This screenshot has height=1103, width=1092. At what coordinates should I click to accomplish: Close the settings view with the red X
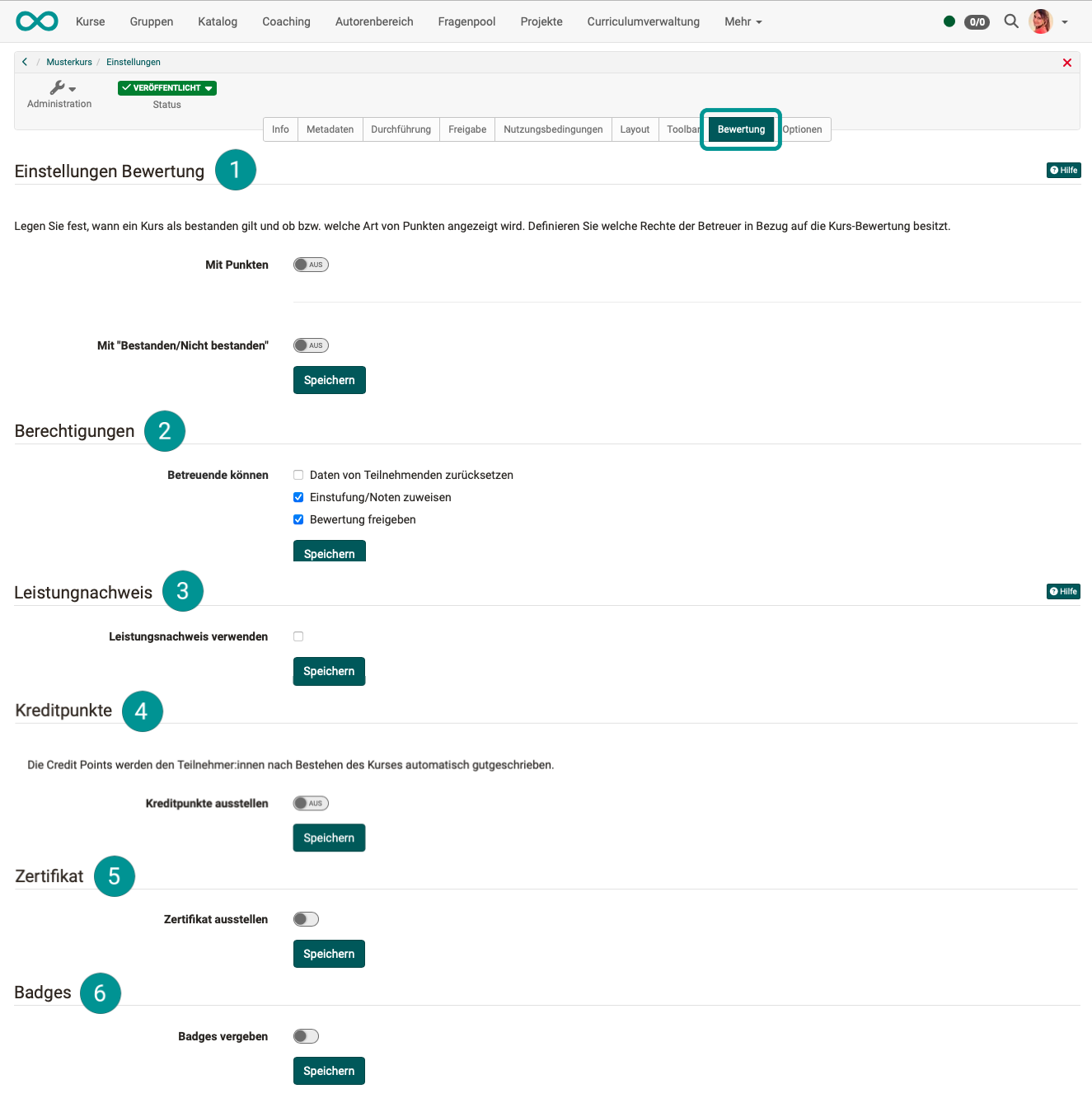pos(1066,62)
